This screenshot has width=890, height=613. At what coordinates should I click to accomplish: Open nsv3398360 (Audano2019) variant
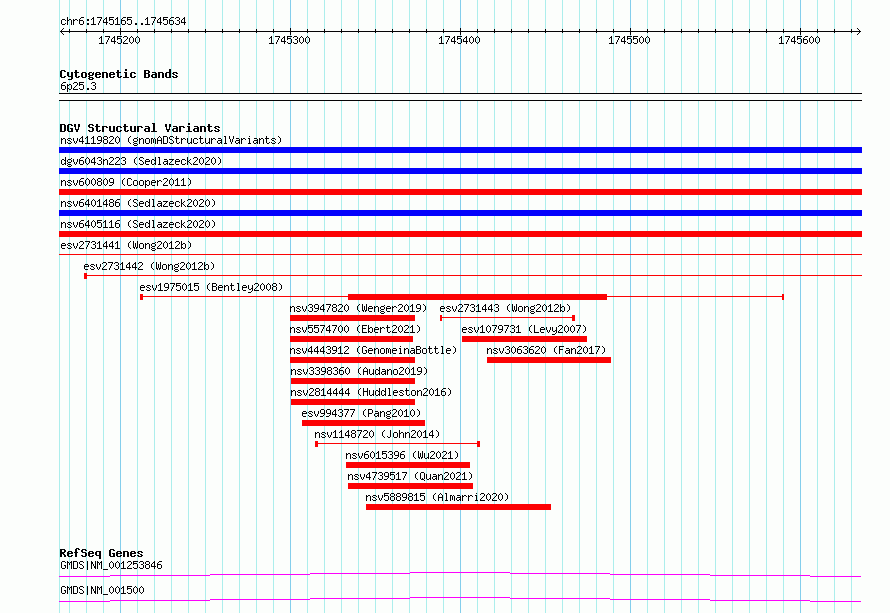pos(359,371)
